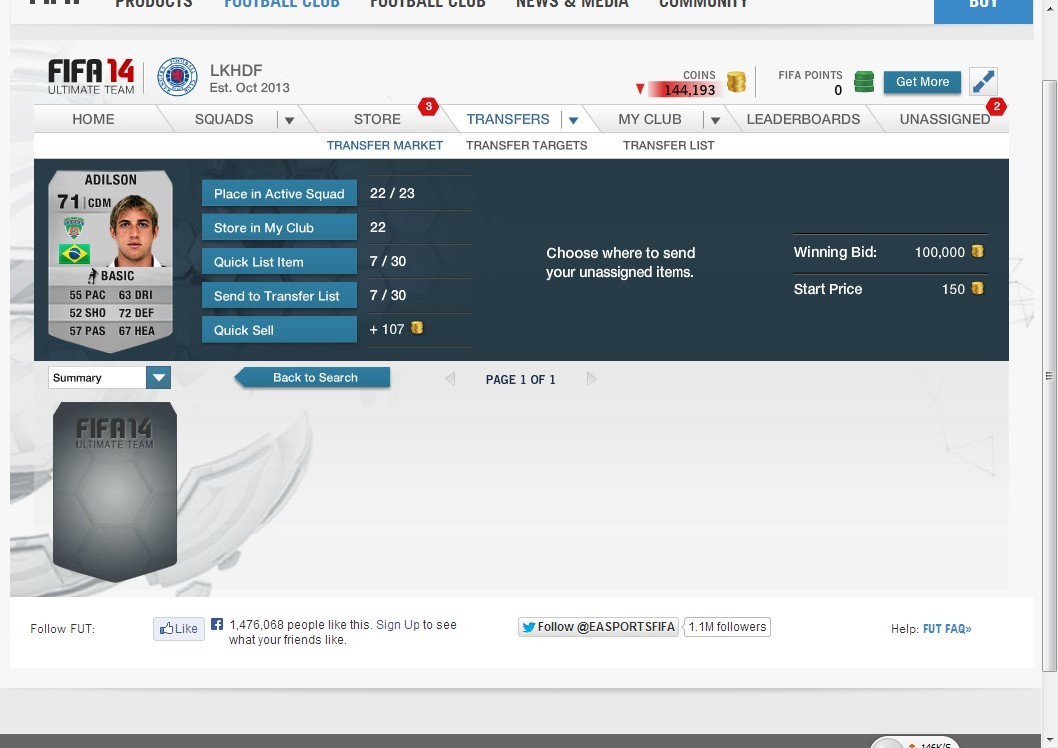Click the '1,476,068 people like this' text
Viewport: 1058px width, 748px height.
click(x=300, y=625)
